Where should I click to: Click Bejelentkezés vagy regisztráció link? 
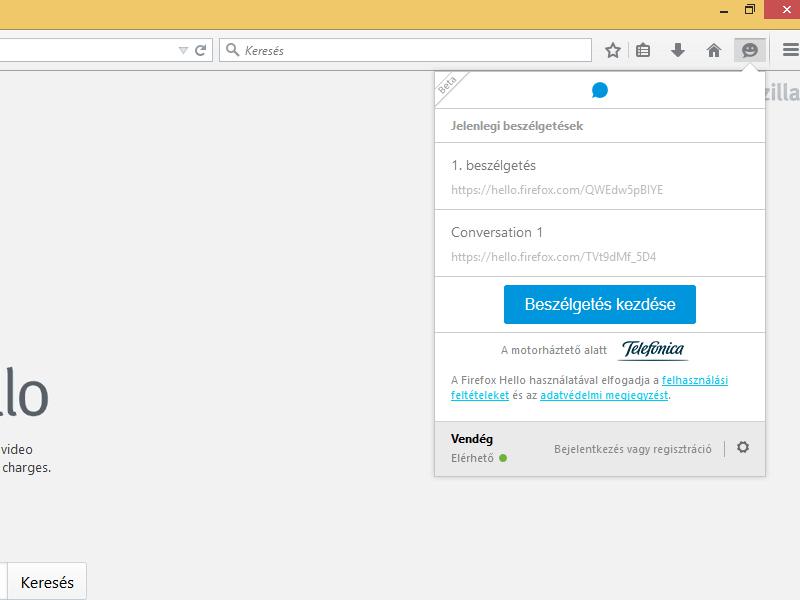(633, 449)
